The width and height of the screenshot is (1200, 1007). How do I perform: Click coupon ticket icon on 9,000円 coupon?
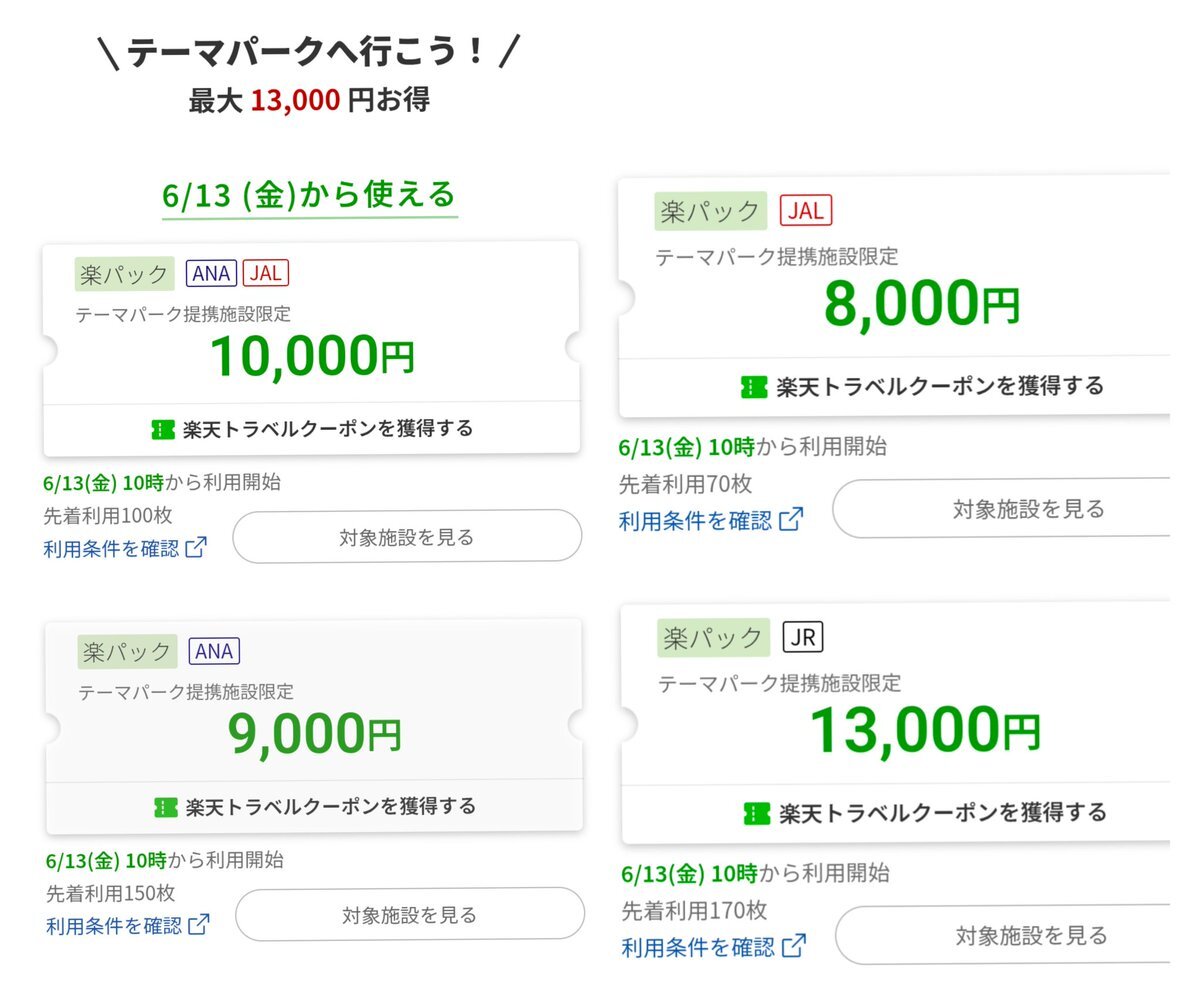pos(165,807)
